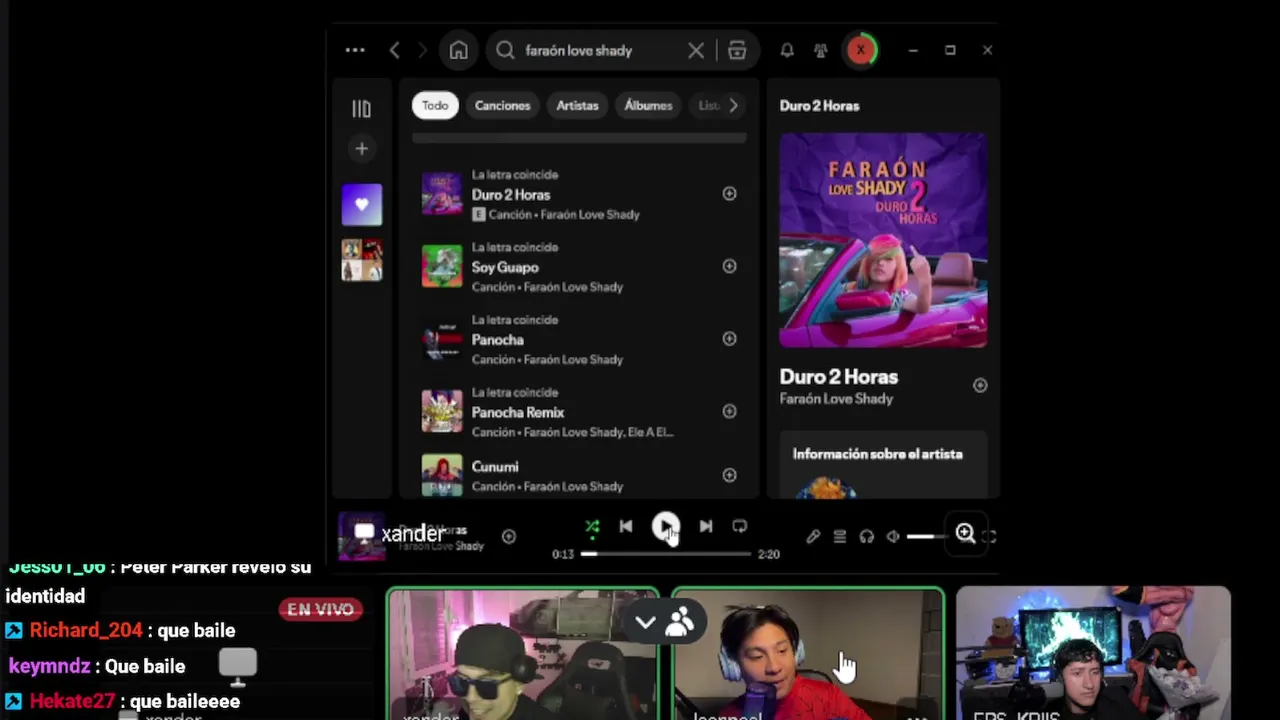This screenshot has width=1280, height=720.
Task: Open the Liked Songs heart tile
Action: (362, 205)
